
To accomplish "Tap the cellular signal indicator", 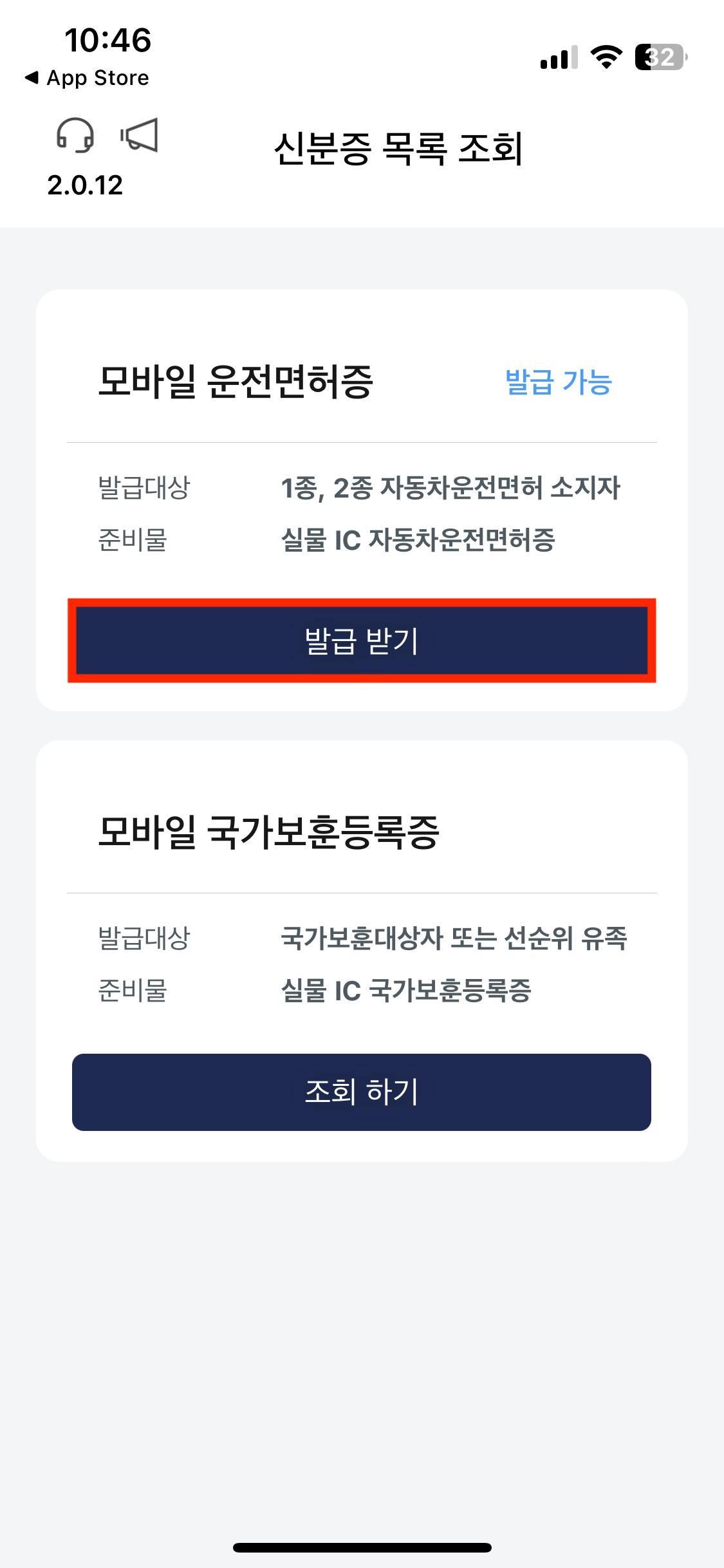I will coord(557,58).
